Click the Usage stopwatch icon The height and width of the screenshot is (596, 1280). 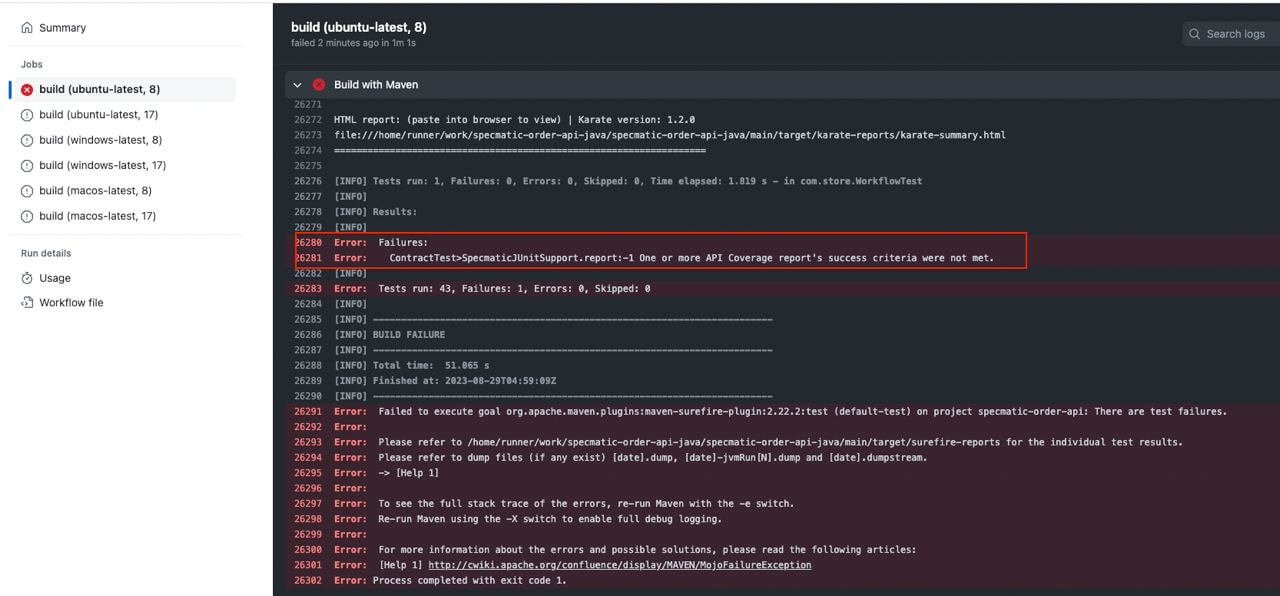(x=27, y=278)
